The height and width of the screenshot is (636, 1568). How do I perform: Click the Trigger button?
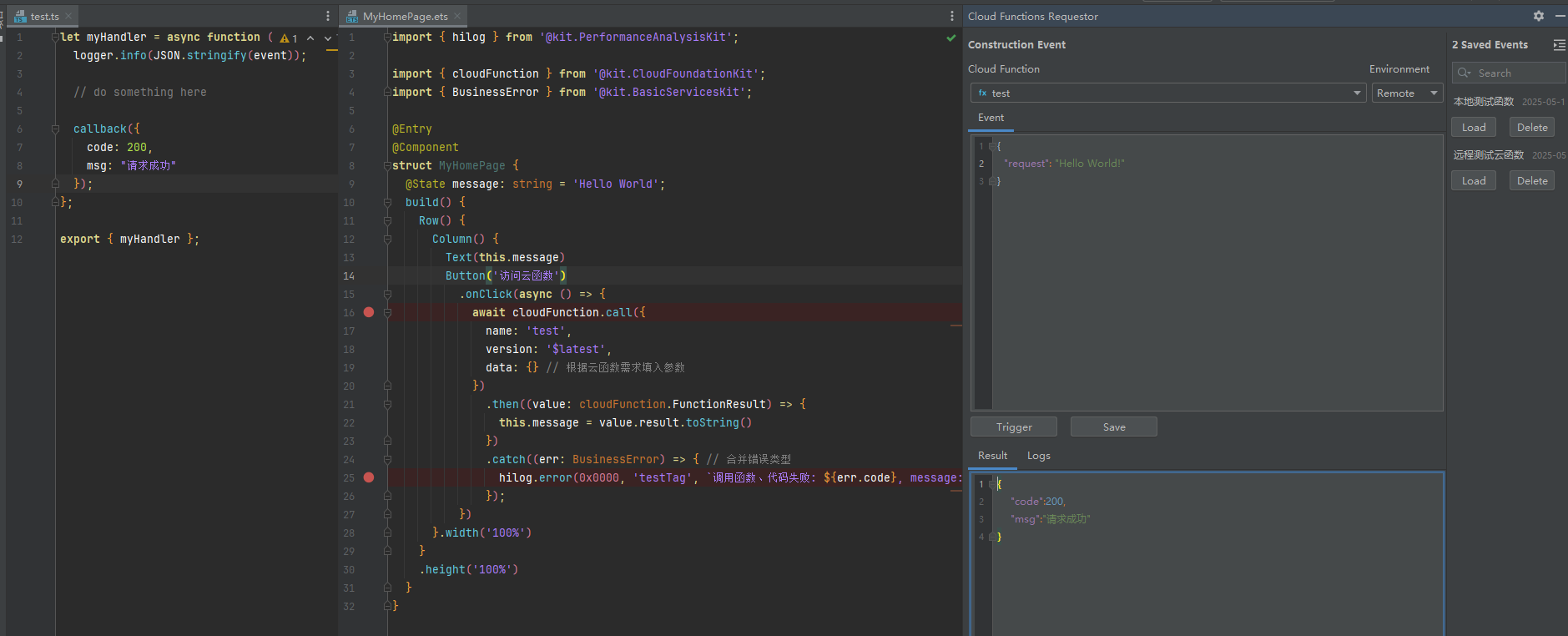pyautogui.click(x=1014, y=427)
